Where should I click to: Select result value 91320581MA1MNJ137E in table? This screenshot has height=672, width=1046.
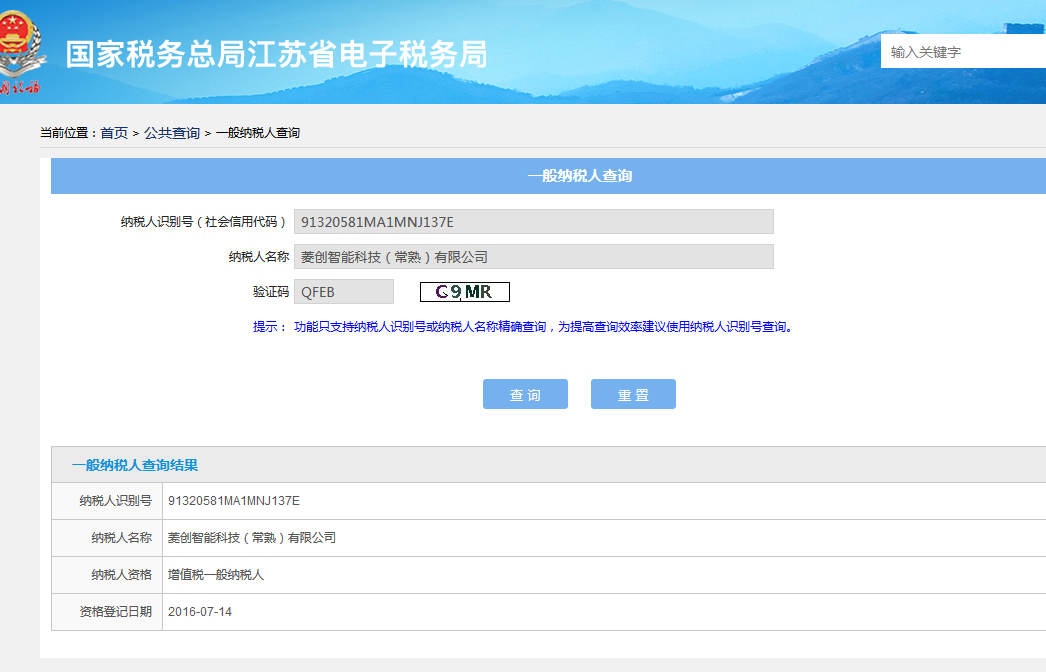pyautogui.click(x=233, y=500)
